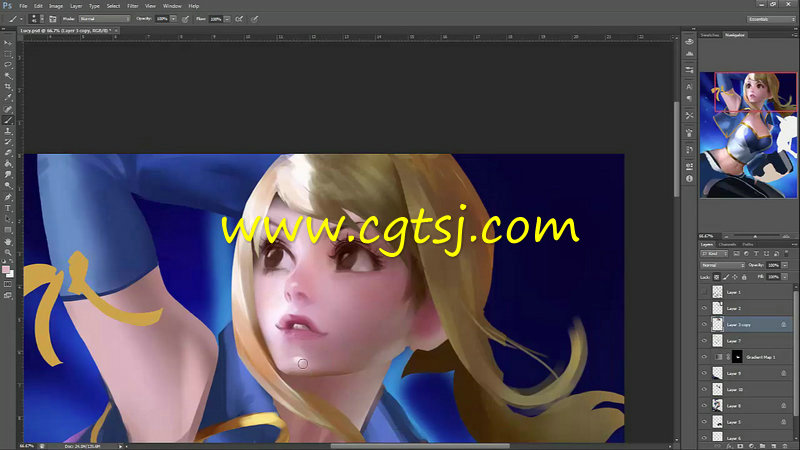Open the Layer menu
Image resolution: width=800 pixels, height=450 pixels.
point(76,6)
